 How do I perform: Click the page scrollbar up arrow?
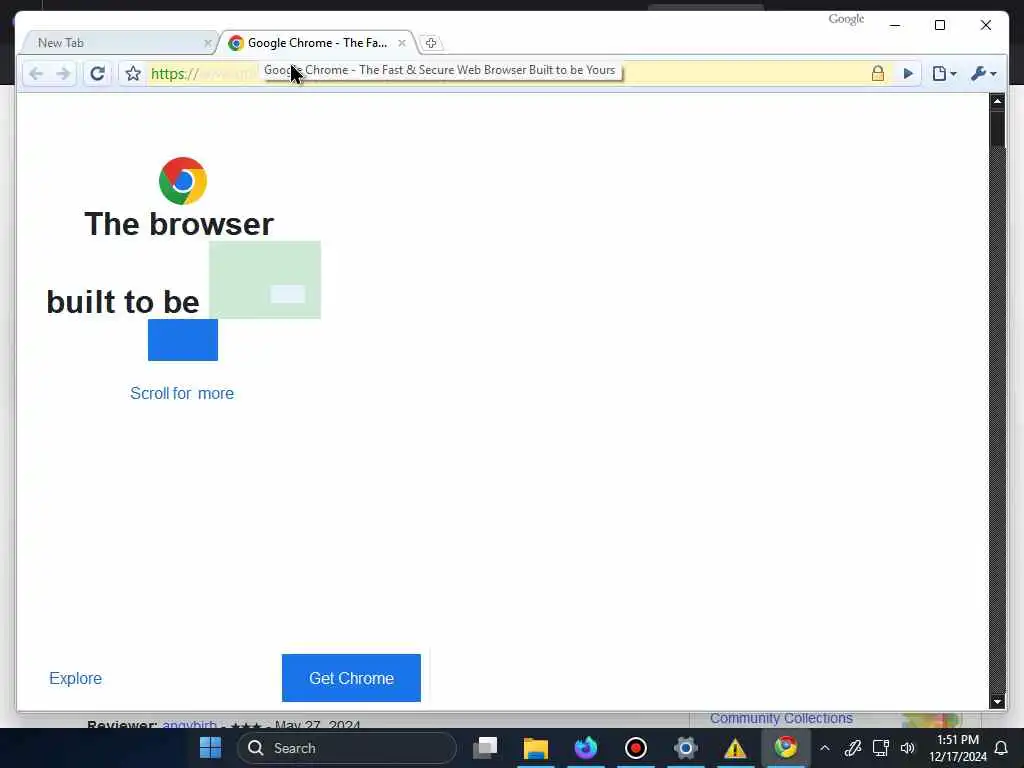coord(997,101)
